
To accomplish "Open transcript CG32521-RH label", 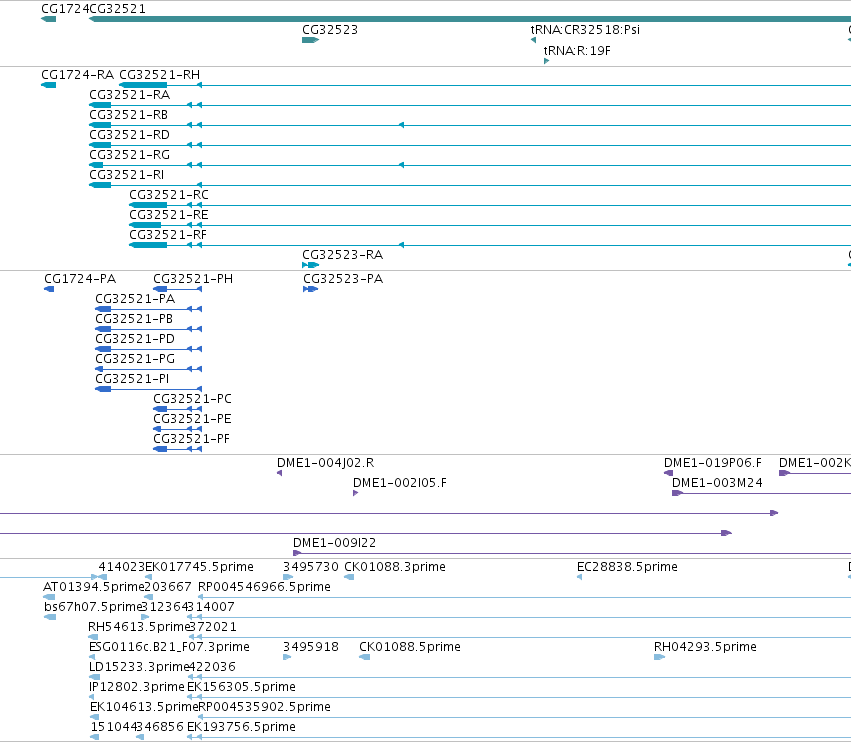I will coord(160,75).
